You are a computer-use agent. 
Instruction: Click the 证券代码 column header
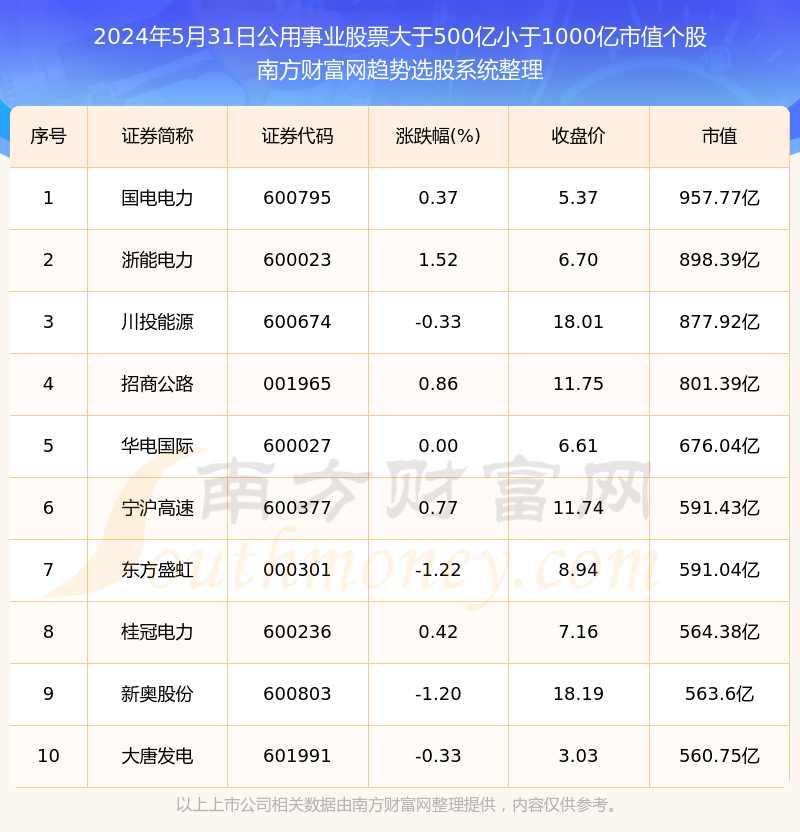pyautogui.click(x=298, y=136)
